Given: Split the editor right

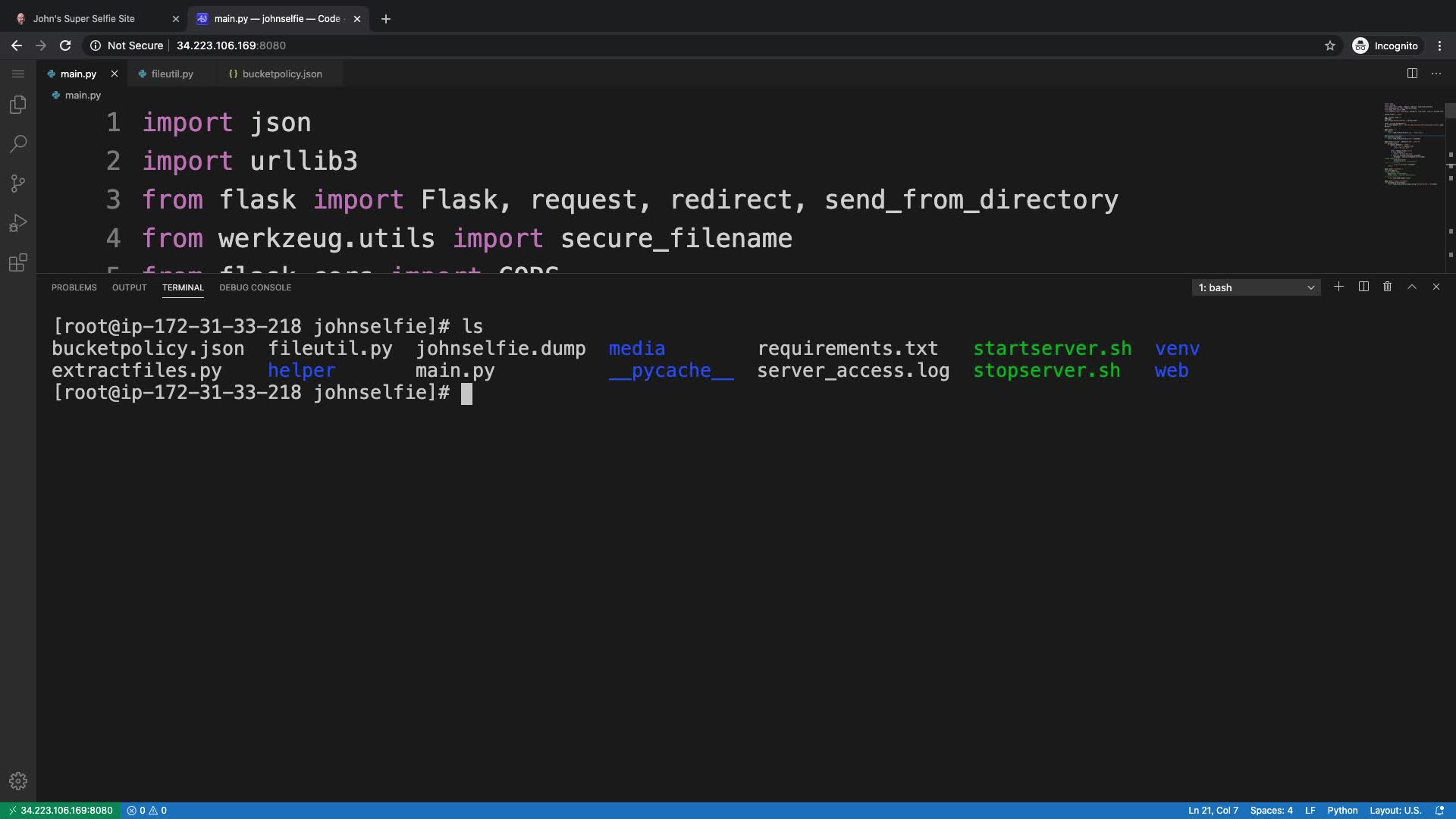Looking at the screenshot, I should (1412, 74).
